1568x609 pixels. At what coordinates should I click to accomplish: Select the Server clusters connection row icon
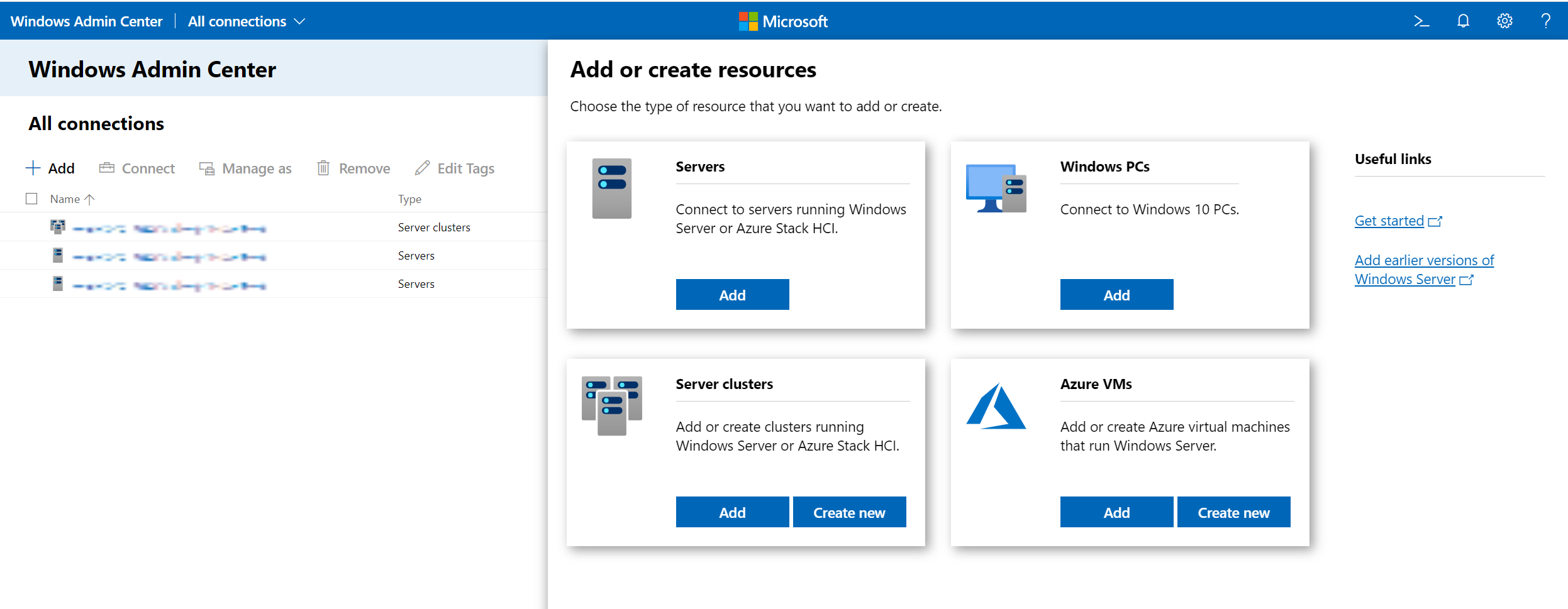click(58, 226)
